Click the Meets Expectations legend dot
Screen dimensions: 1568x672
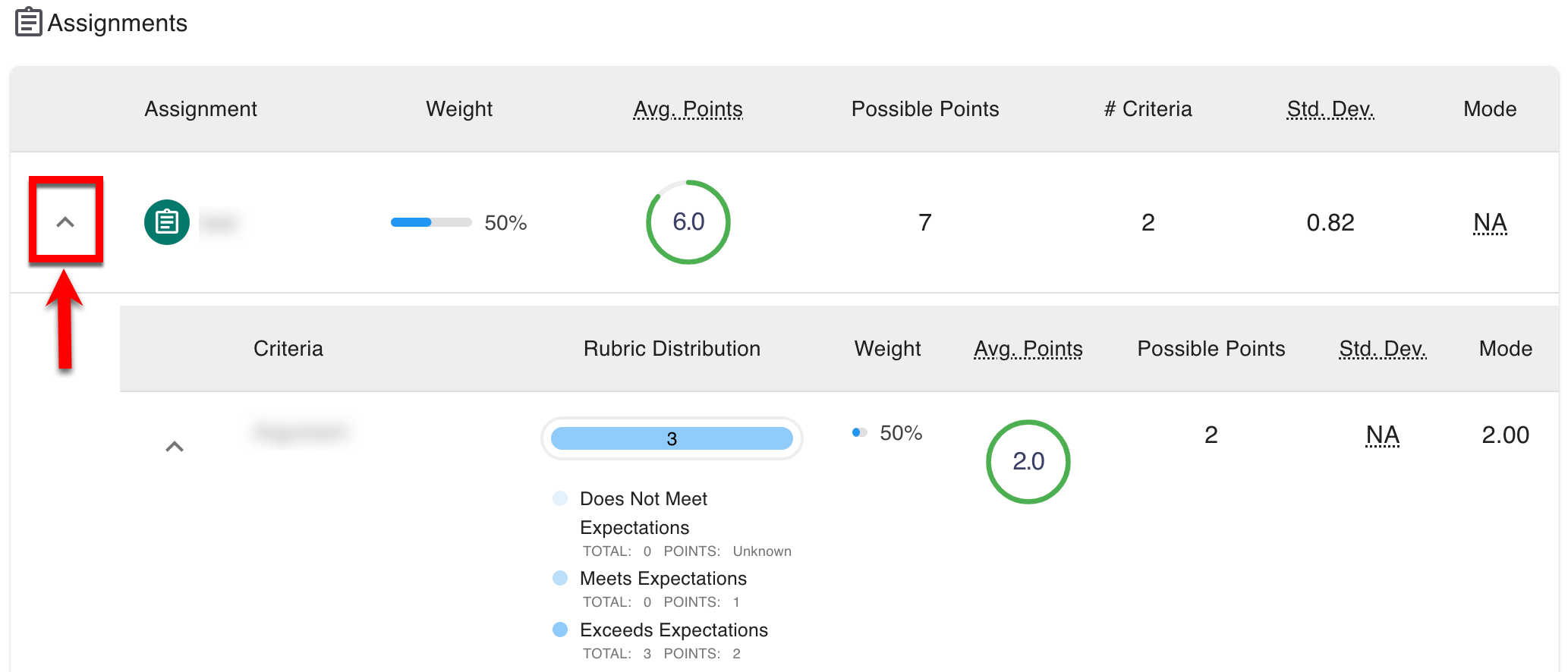[560, 578]
